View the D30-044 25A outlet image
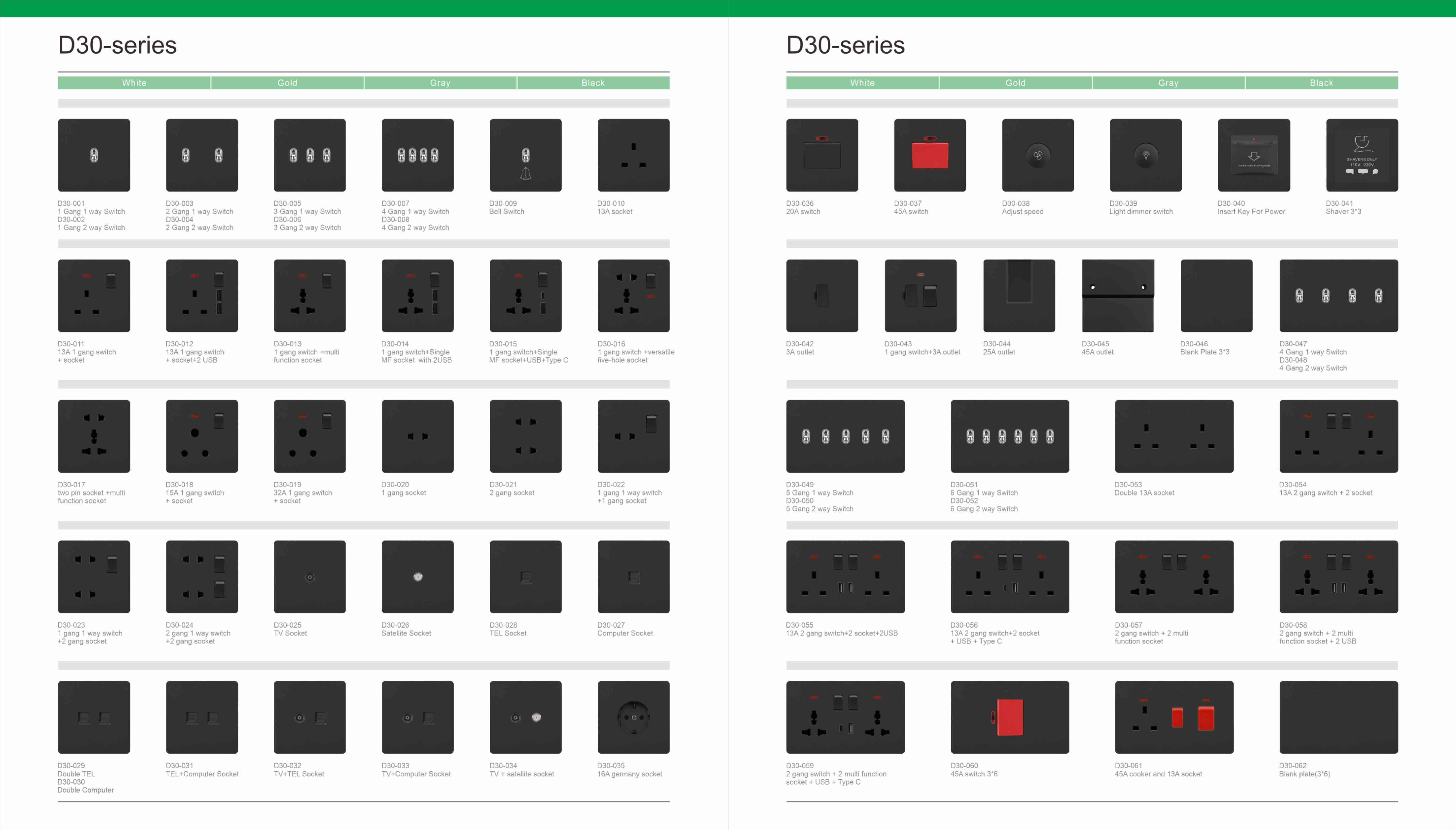This screenshot has height=830, width=1456. click(1019, 295)
